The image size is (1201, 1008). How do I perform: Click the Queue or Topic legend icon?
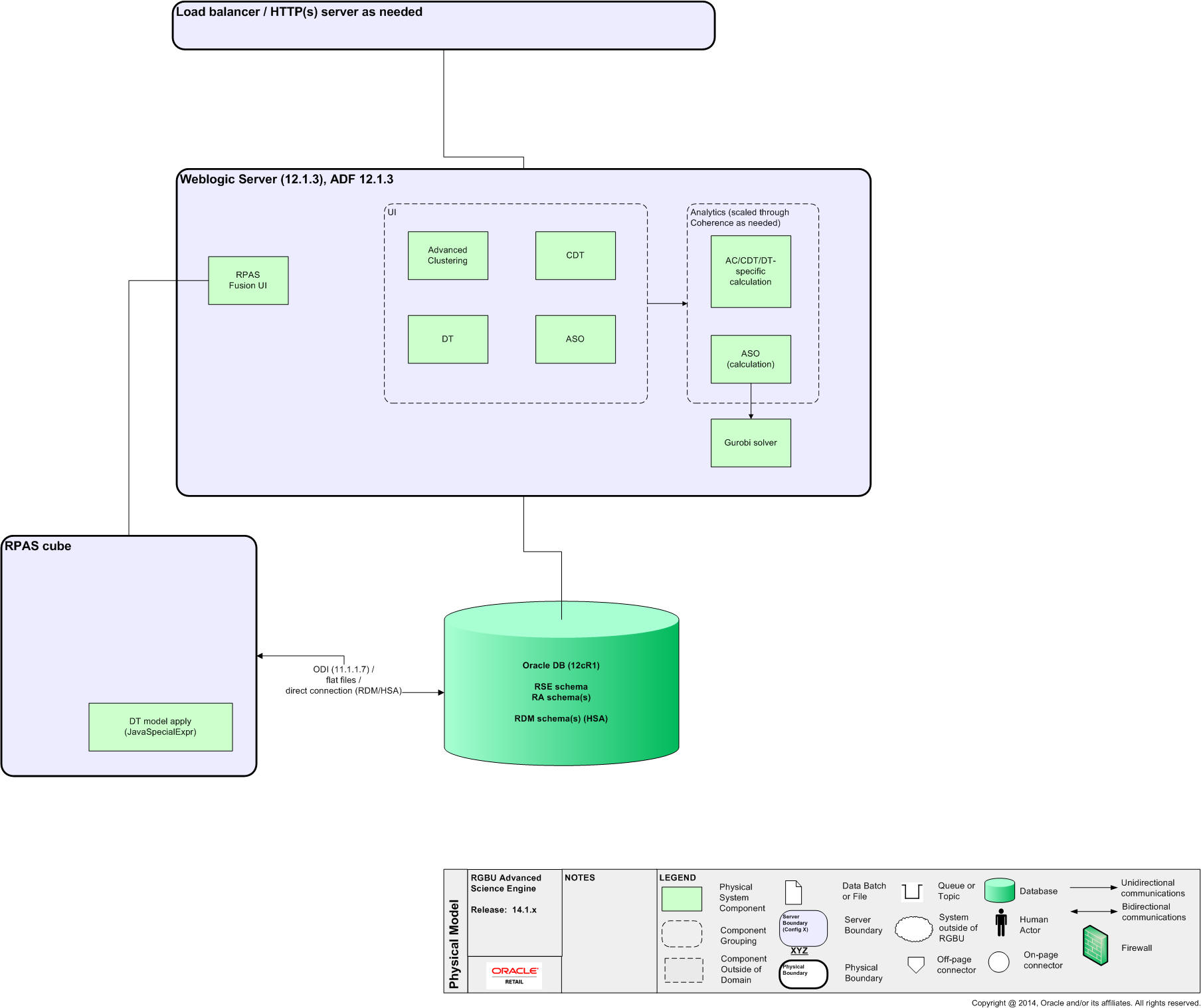pos(912,892)
